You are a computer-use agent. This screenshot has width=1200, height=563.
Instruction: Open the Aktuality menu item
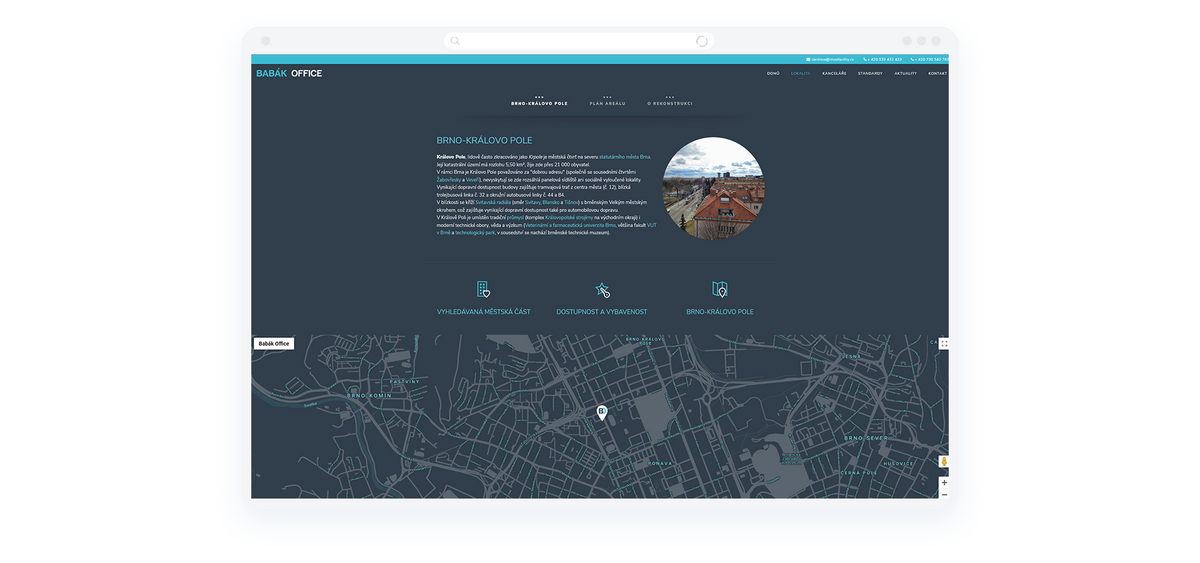905,73
